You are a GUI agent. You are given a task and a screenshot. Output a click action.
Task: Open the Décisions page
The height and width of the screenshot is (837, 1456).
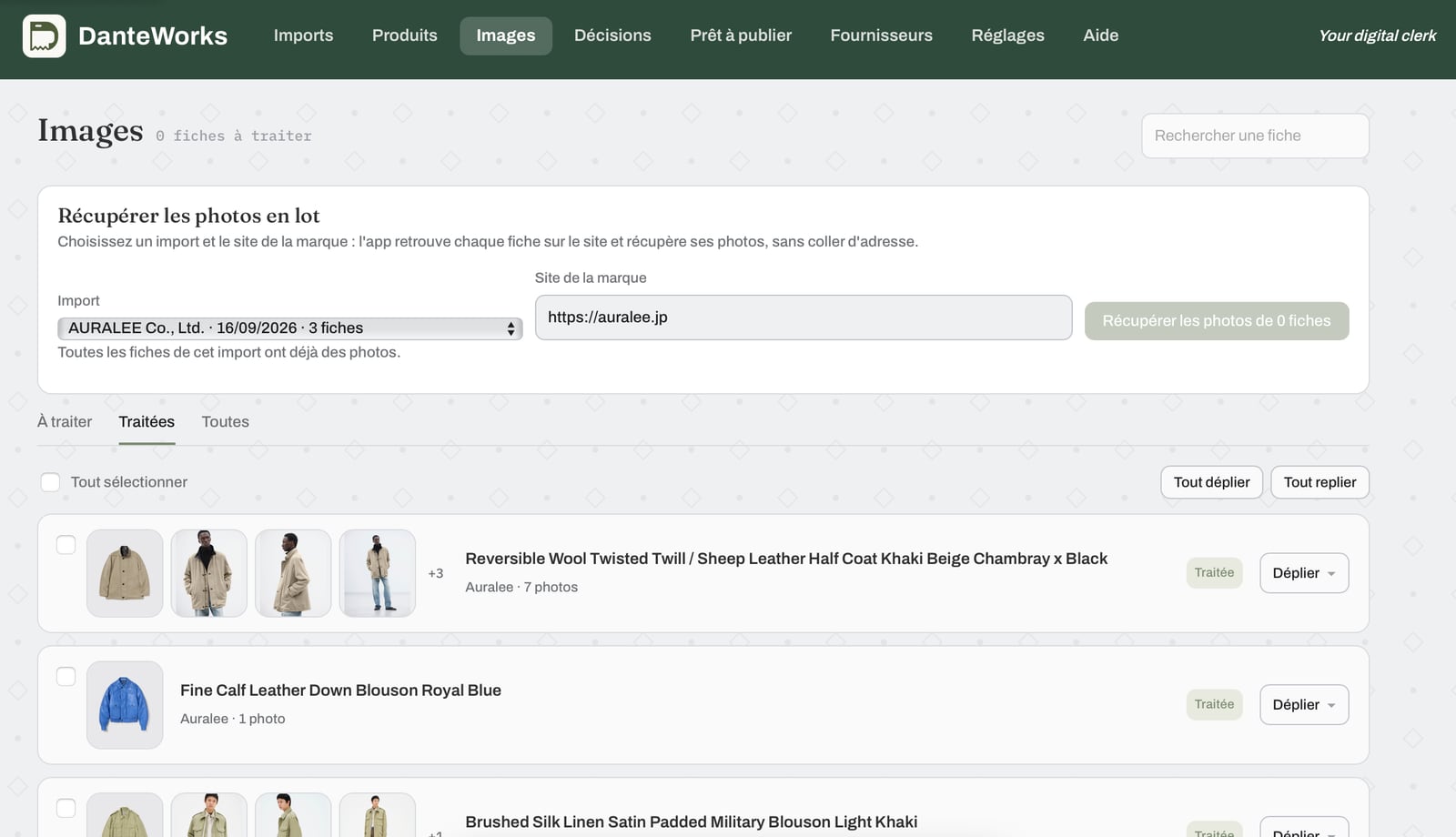(x=612, y=35)
